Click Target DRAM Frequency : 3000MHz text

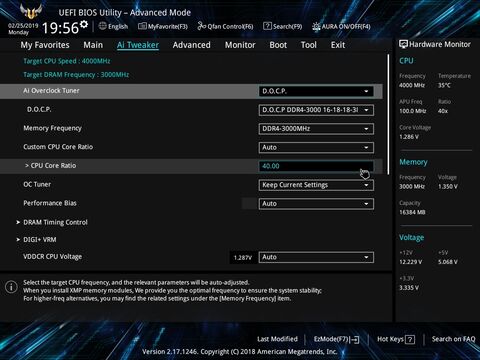76,75
